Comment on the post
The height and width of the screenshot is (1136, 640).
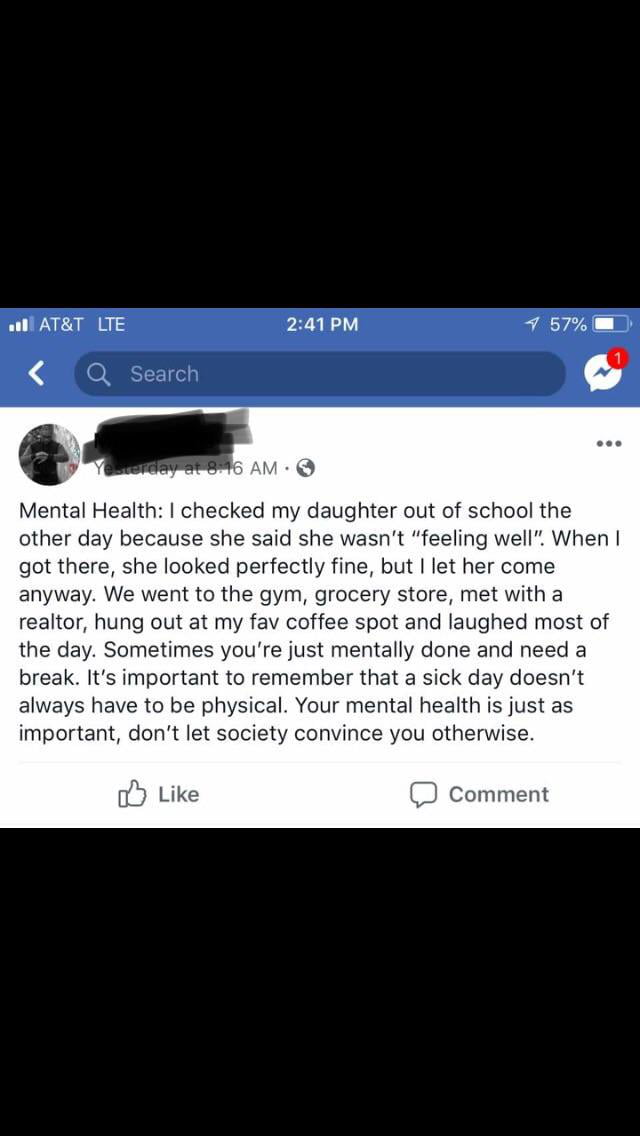[478, 793]
